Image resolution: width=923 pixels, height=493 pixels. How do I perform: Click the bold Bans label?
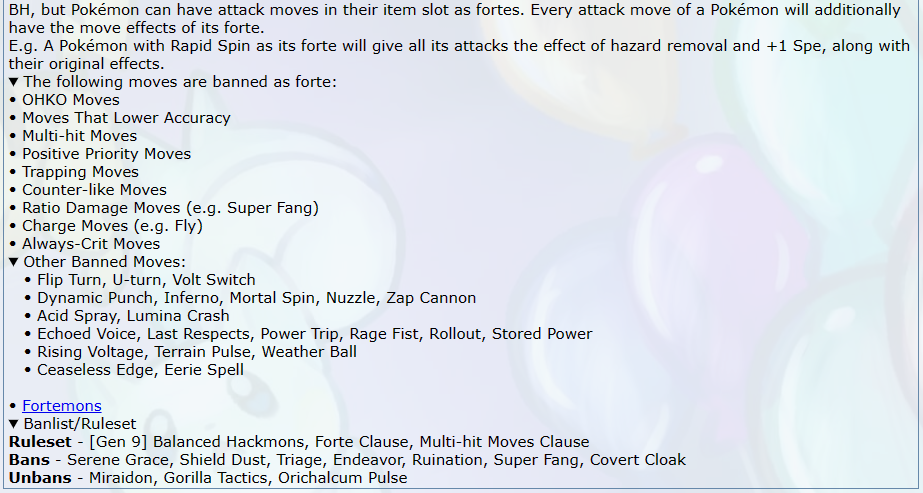point(29,460)
